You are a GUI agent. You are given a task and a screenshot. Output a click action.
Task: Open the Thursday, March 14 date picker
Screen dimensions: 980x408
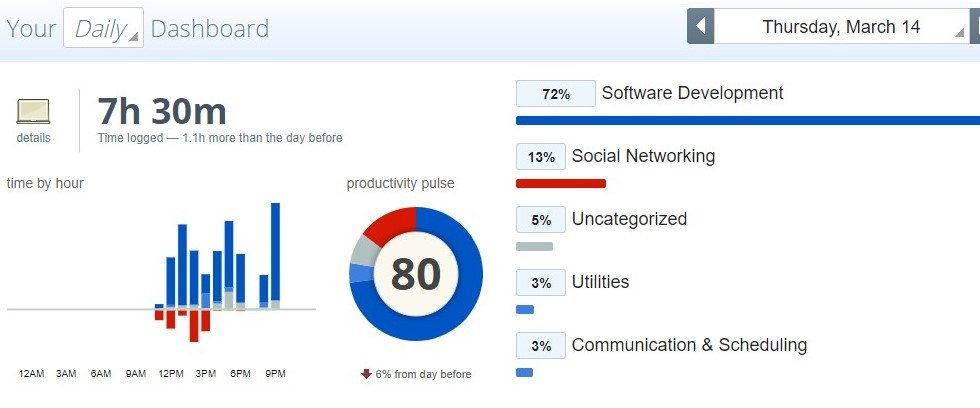coord(841,27)
